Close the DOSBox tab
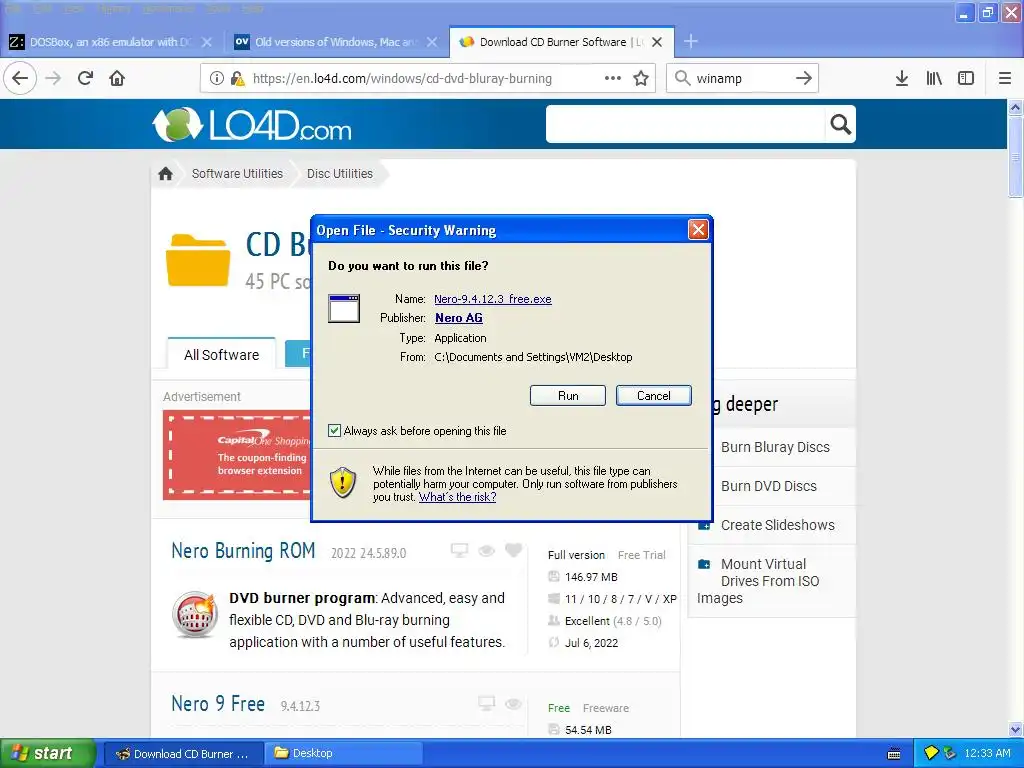 [206, 42]
